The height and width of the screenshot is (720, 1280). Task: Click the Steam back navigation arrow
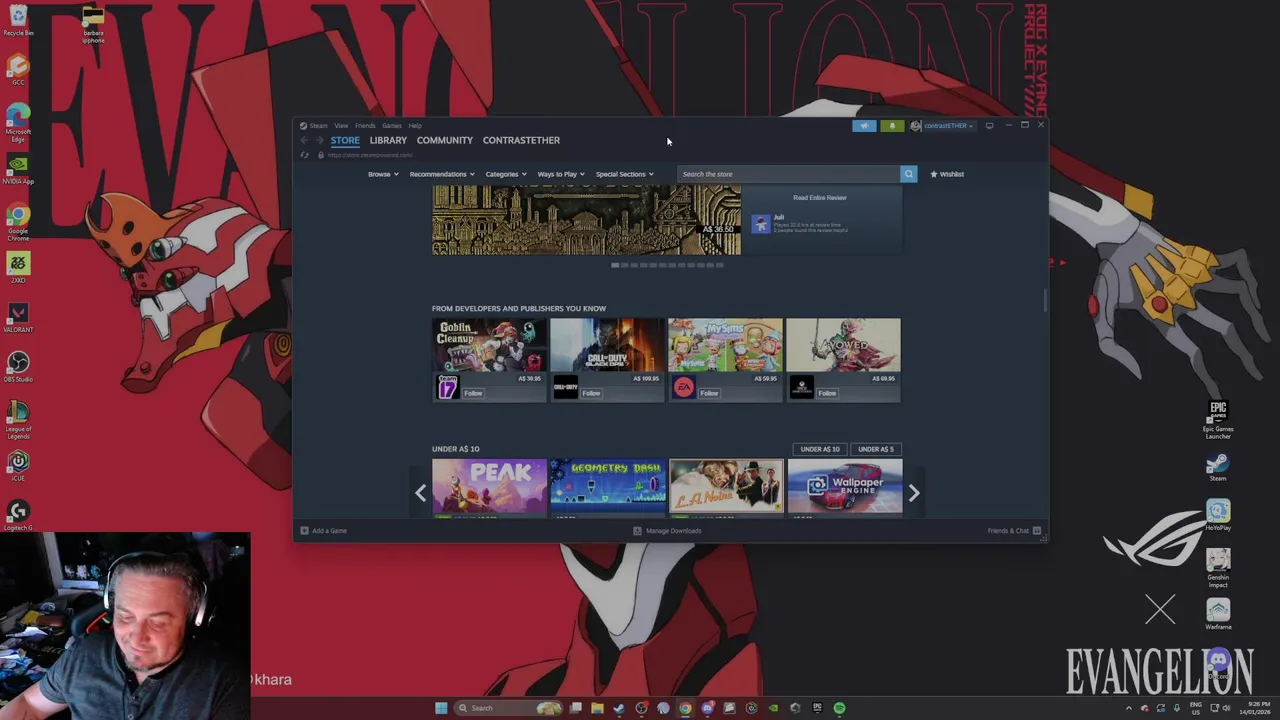coord(304,140)
